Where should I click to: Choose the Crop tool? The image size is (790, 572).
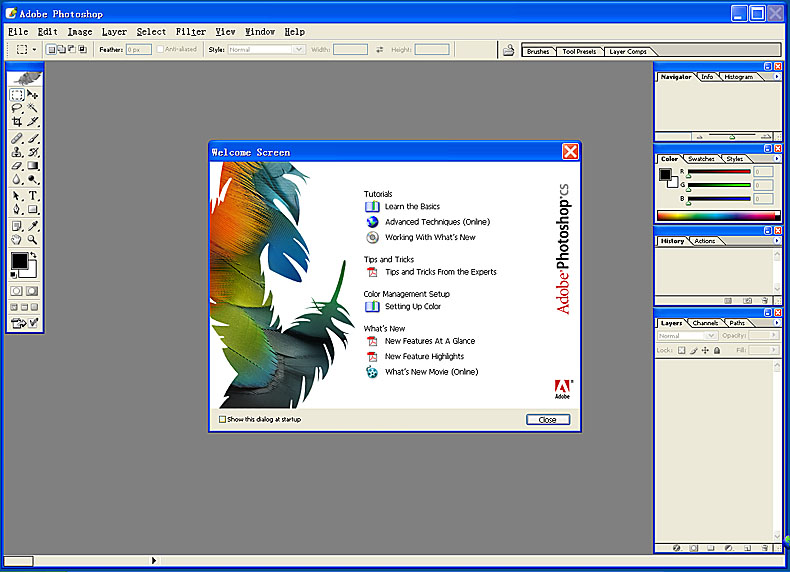click(x=17, y=122)
